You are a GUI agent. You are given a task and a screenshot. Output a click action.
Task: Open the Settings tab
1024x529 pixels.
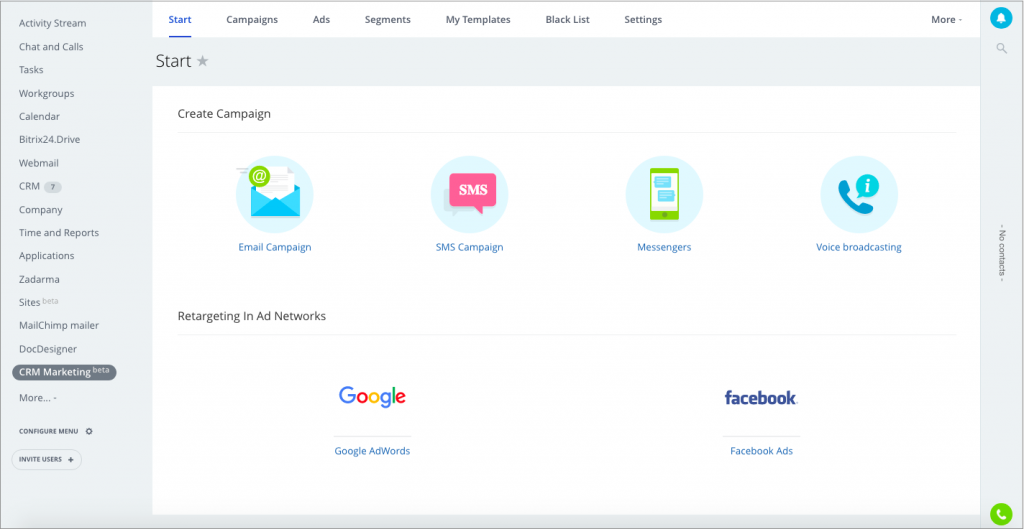[x=643, y=20]
